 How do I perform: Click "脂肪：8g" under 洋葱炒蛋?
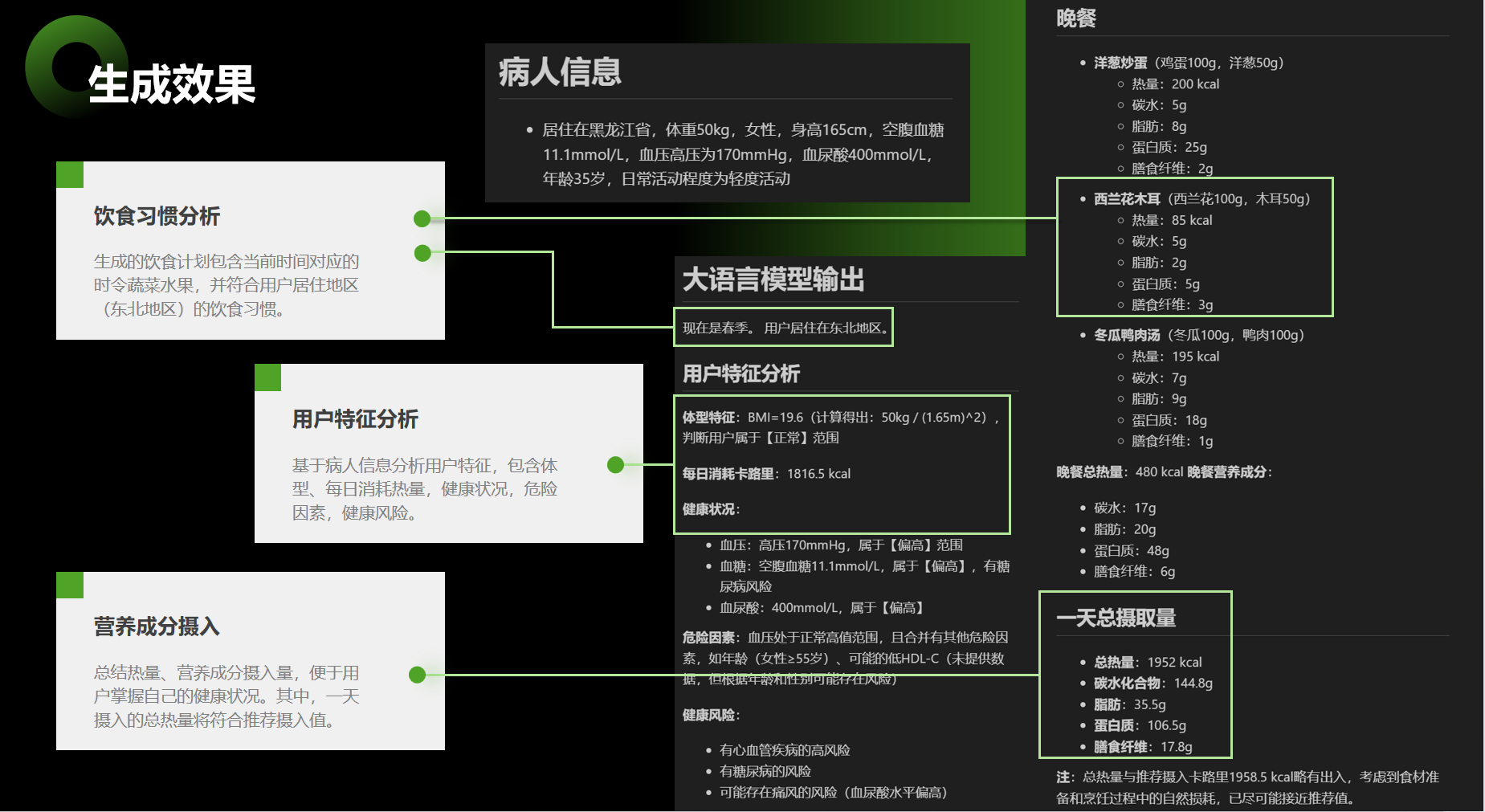point(1159,126)
